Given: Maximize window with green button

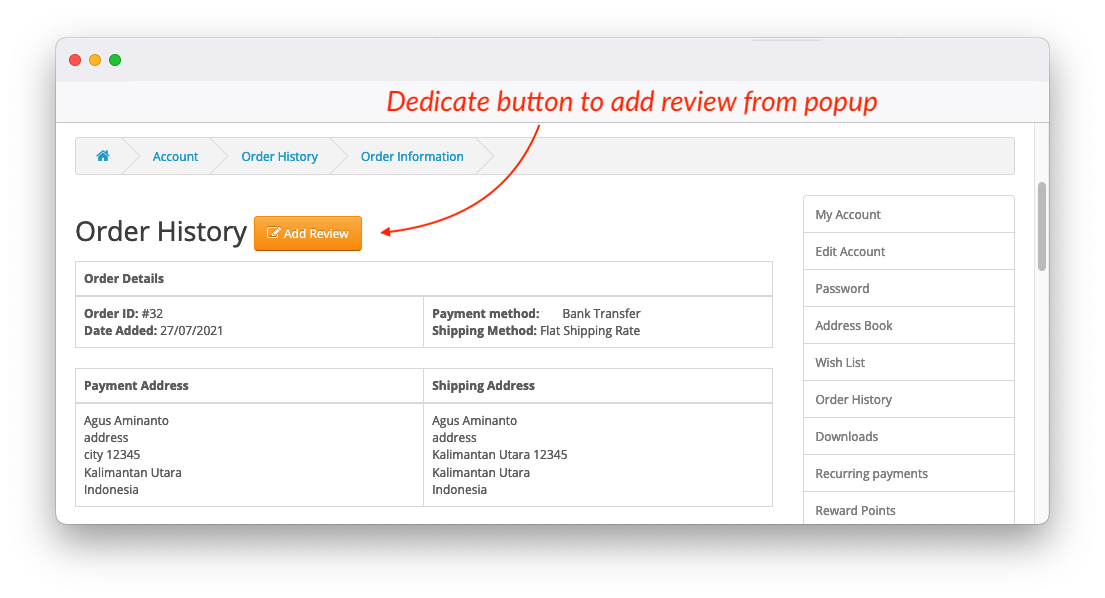Looking at the screenshot, I should point(115,60).
